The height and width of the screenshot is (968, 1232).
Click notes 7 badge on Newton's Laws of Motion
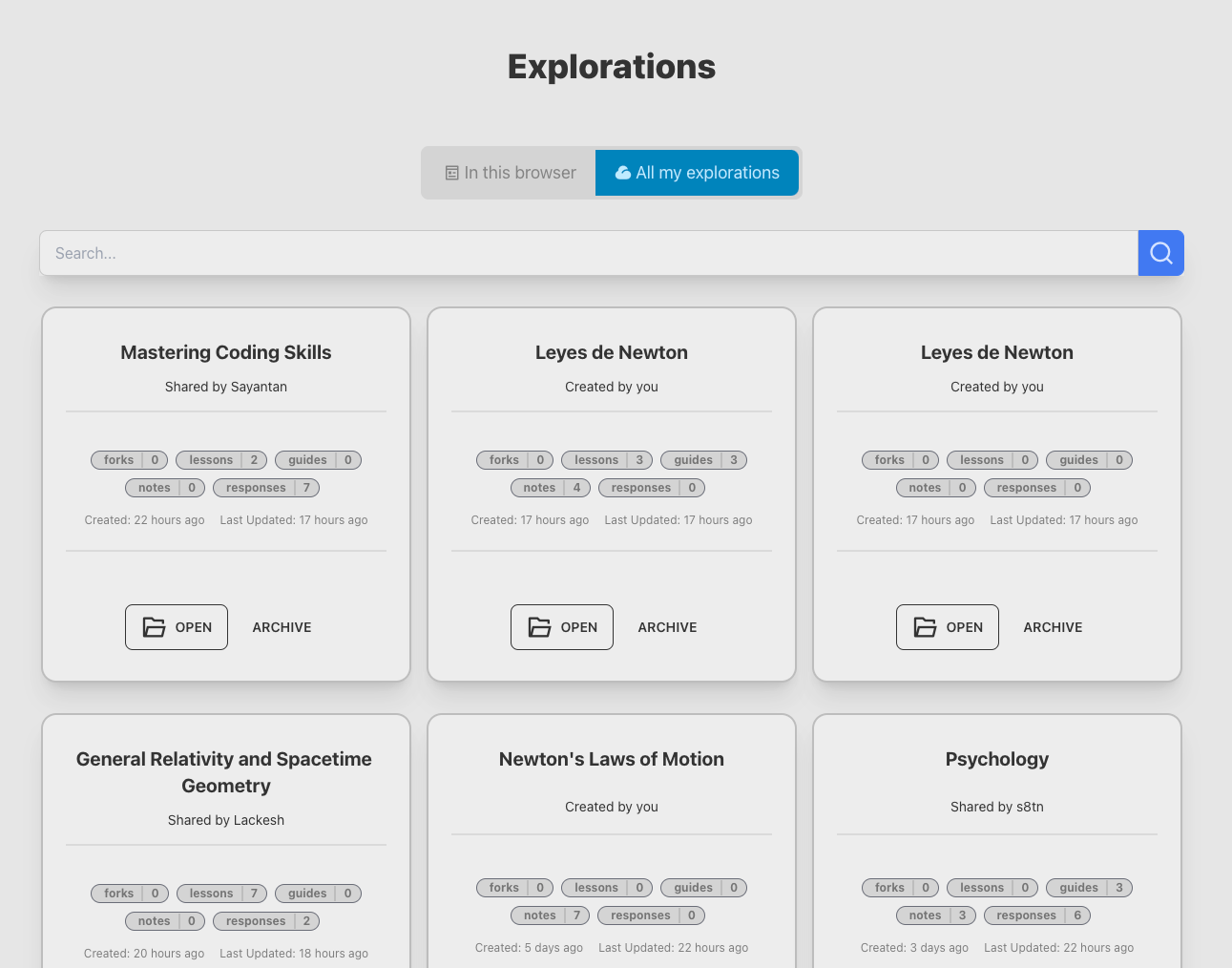[550, 915]
